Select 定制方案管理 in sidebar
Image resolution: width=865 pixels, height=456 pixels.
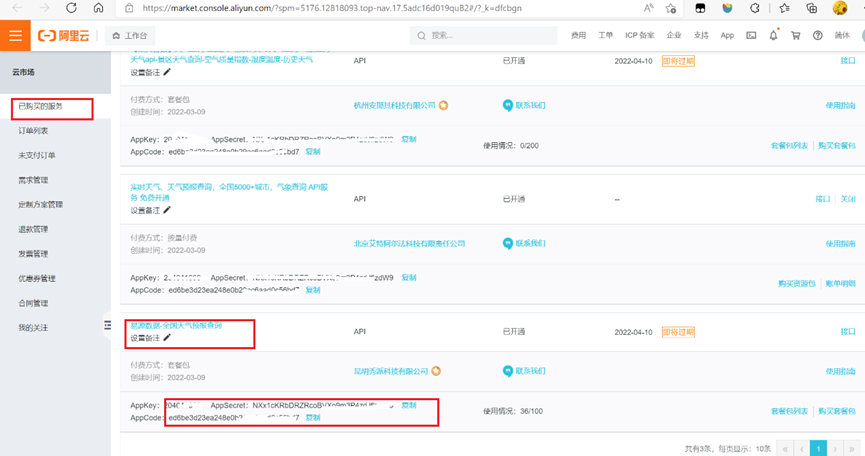tap(40, 205)
